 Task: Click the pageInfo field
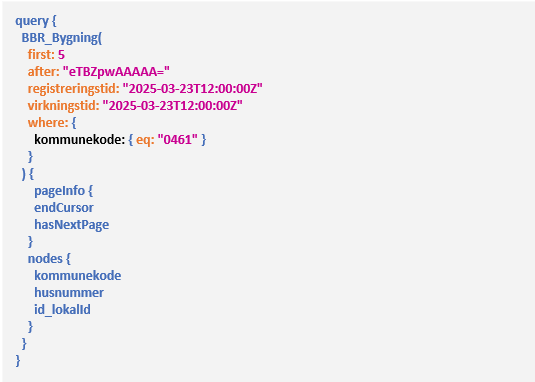[59, 191]
